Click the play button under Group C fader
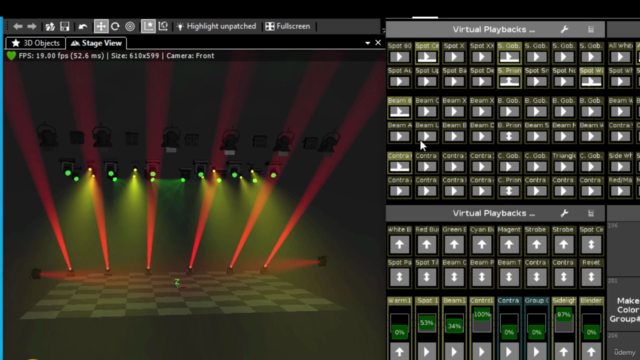The height and width of the screenshot is (360, 640). pyautogui.click(x=536, y=351)
